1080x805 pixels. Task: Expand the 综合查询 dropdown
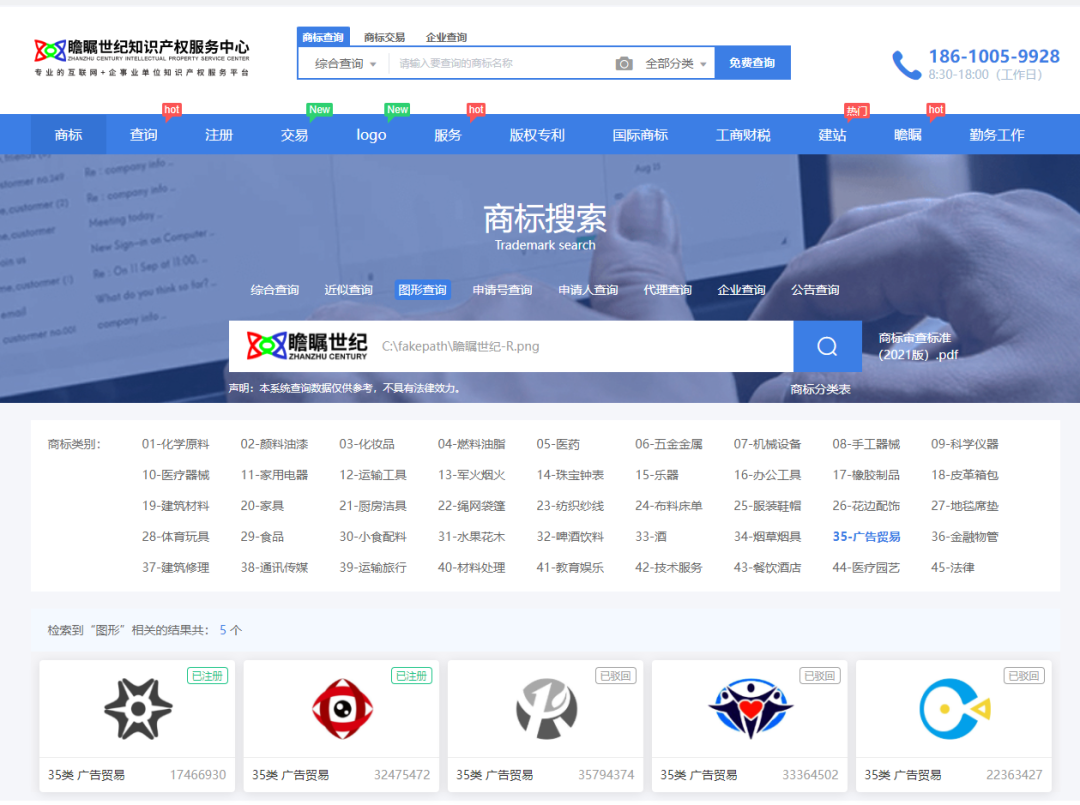345,64
